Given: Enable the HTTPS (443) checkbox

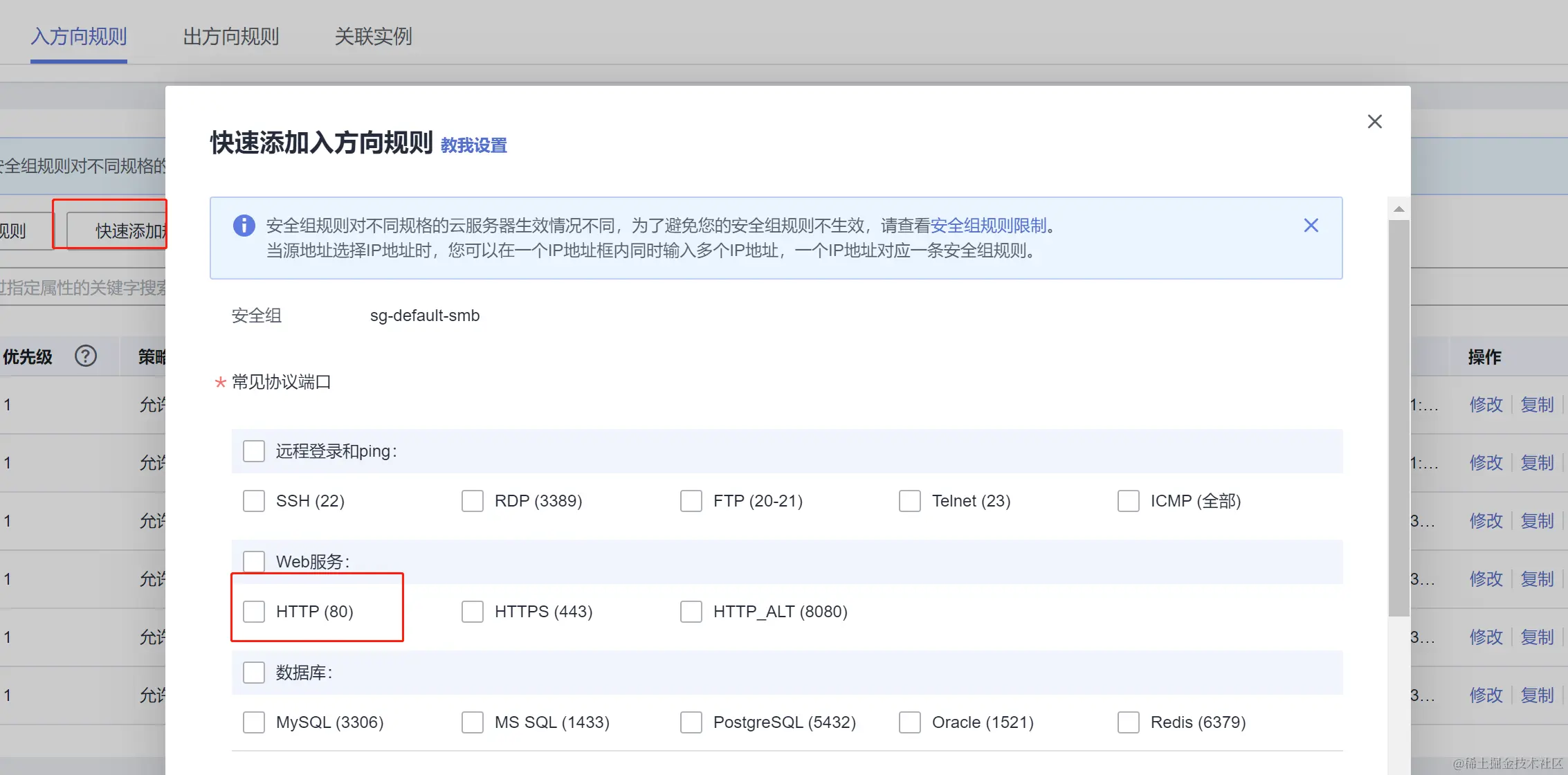Looking at the screenshot, I should tap(472, 611).
